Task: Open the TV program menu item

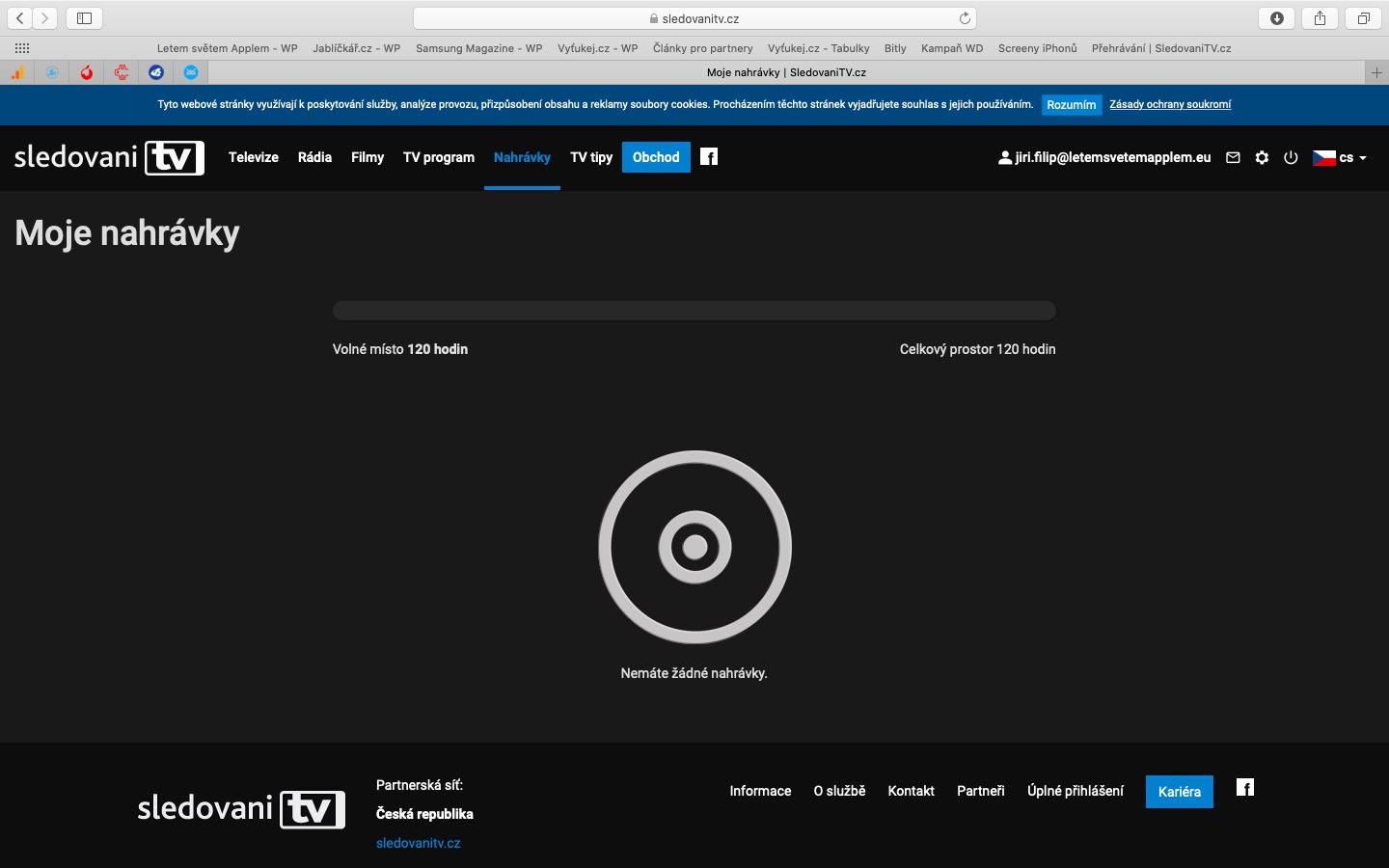Action: click(439, 157)
